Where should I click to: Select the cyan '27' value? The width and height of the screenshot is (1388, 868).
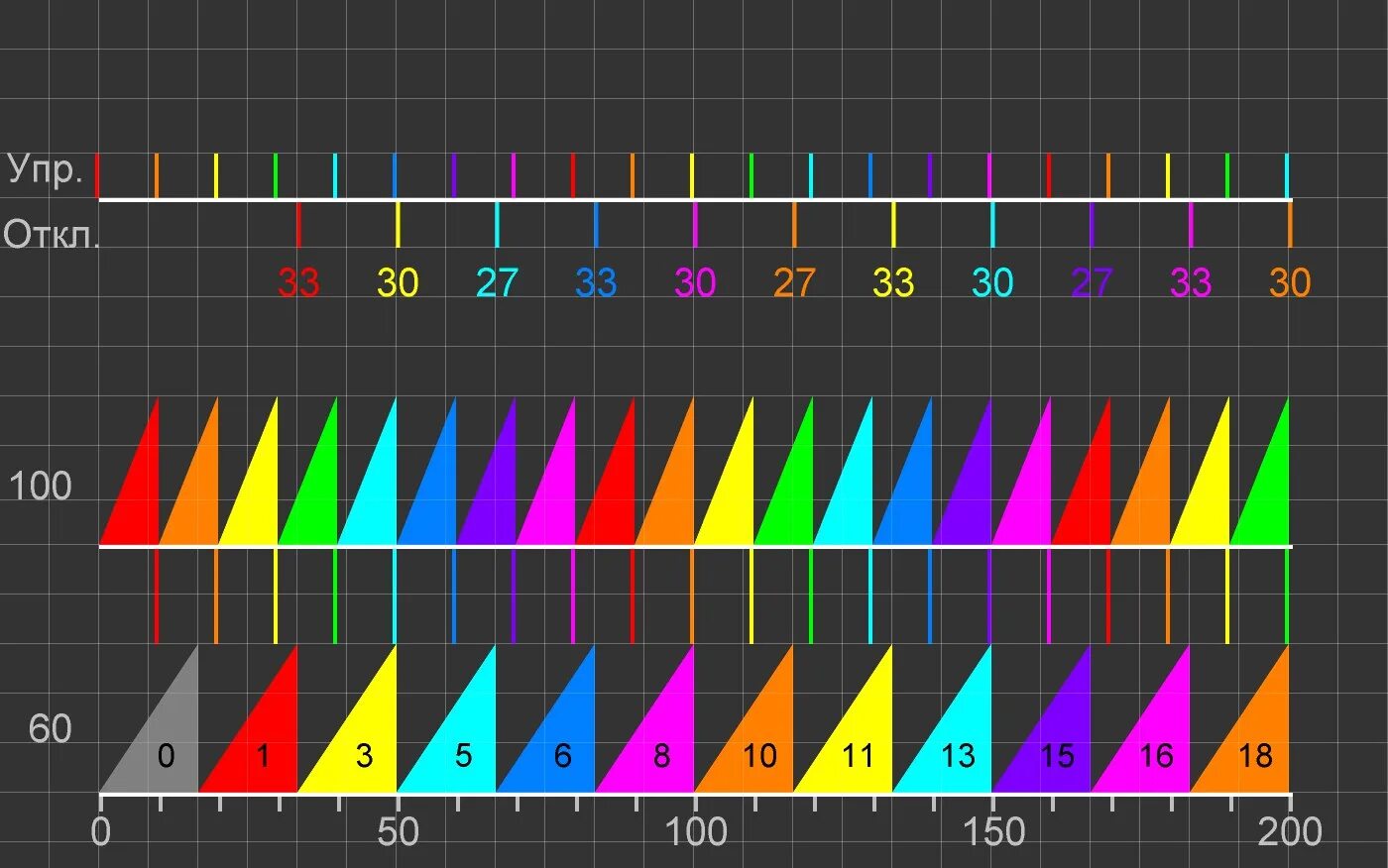(x=497, y=283)
